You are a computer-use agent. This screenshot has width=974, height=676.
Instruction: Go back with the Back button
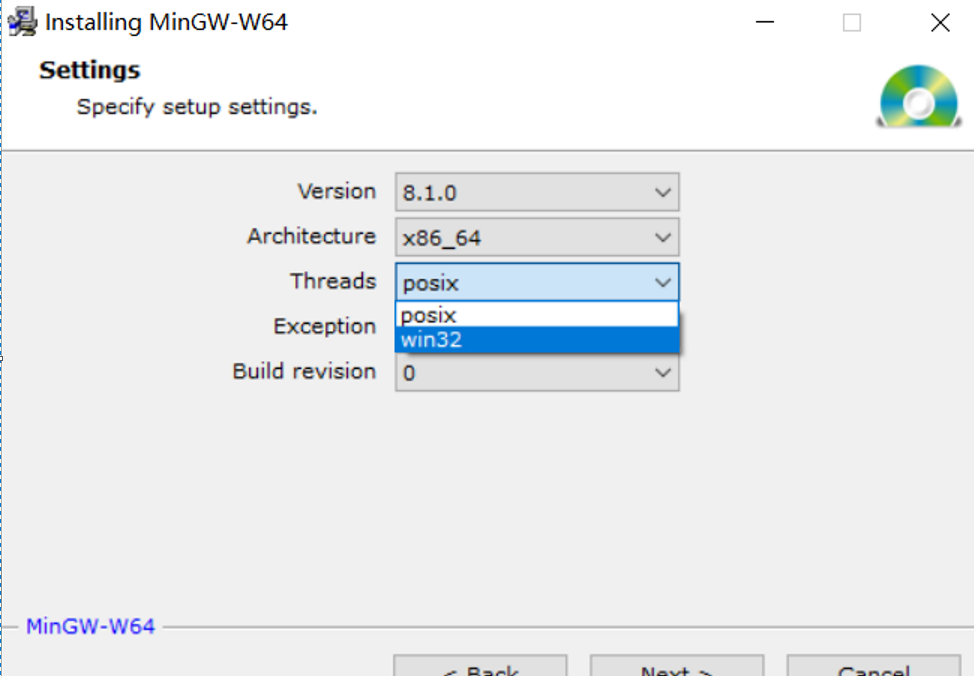tap(480, 666)
